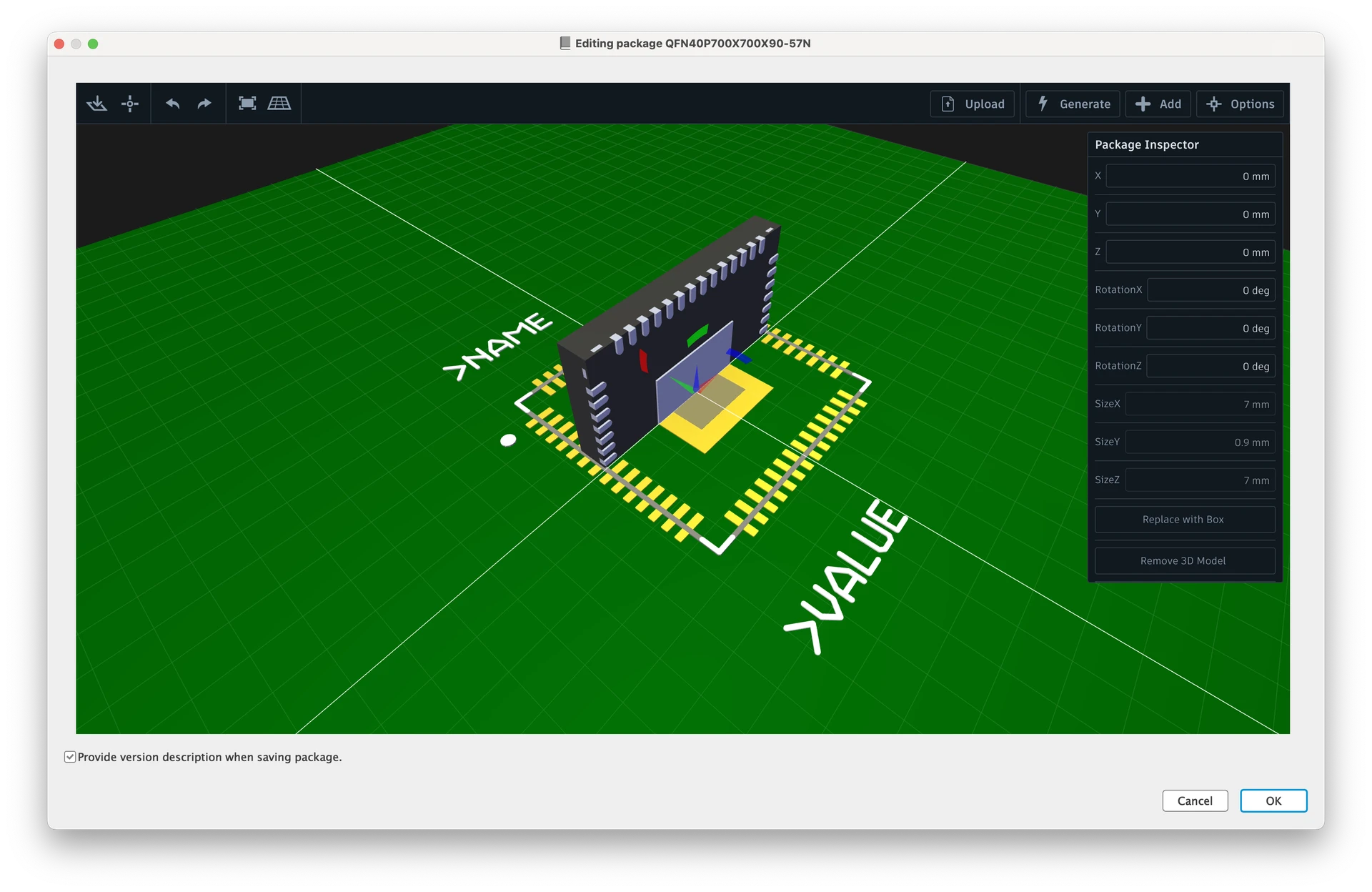1372x892 pixels.
Task: Click the center-origin crosshair icon
Action: click(x=130, y=104)
